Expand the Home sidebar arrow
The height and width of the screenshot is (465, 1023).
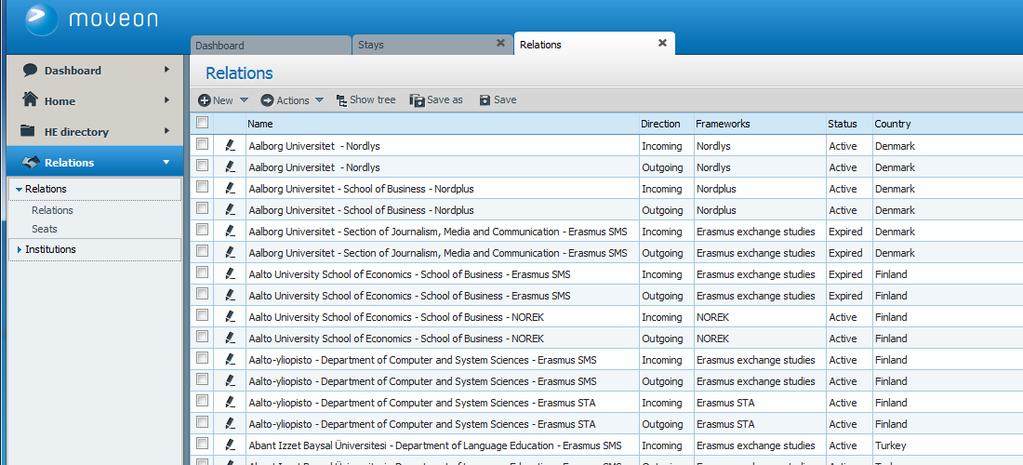tap(166, 100)
